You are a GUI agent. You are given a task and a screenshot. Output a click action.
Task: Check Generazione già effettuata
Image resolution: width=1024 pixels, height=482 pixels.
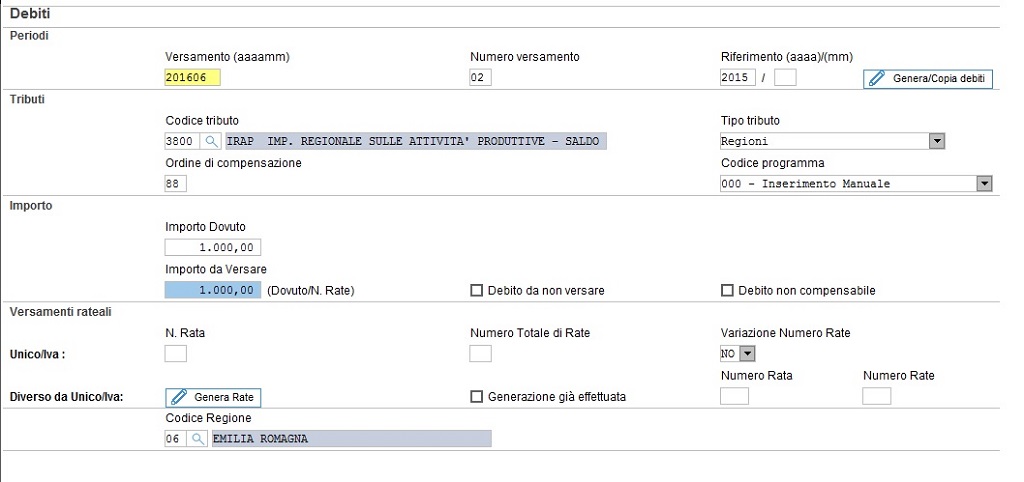[x=477, y=396]
